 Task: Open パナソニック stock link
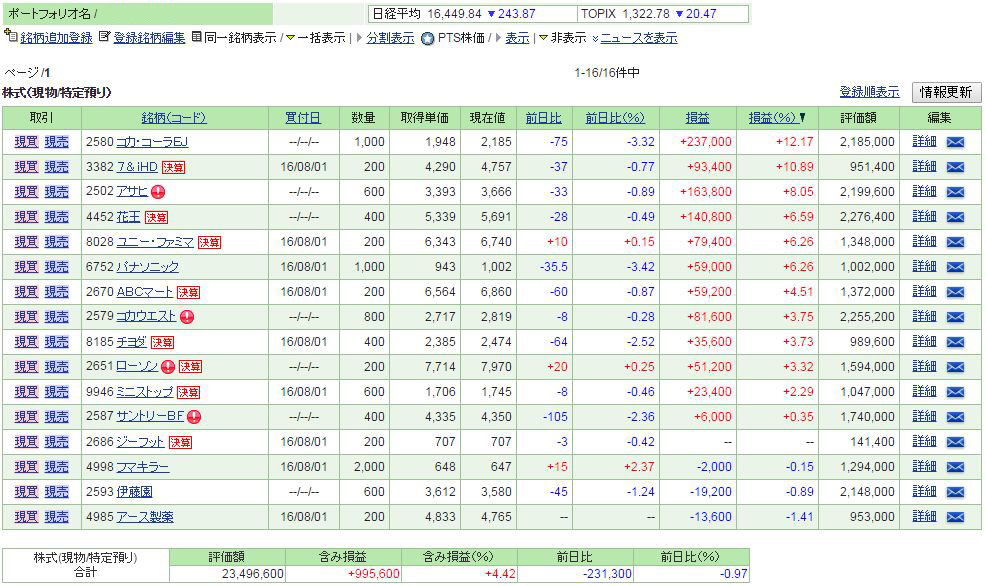148,267
